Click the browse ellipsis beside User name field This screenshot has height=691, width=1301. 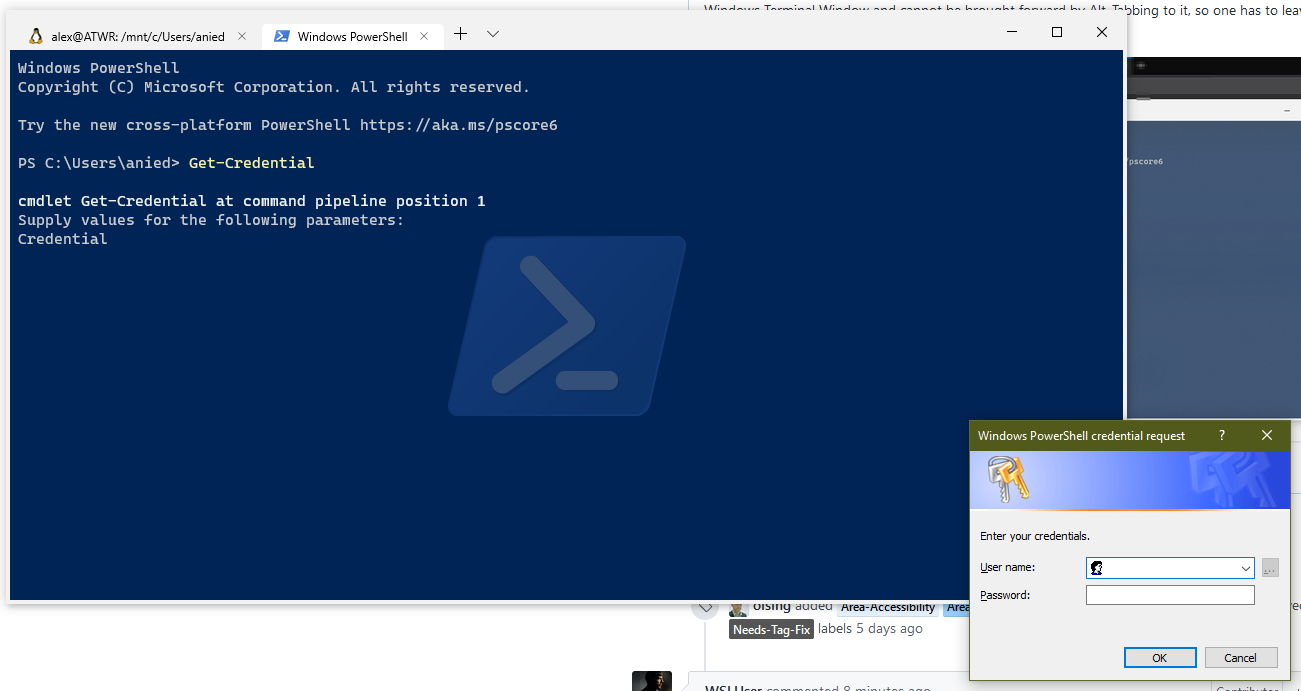[x=1269, y=567]
